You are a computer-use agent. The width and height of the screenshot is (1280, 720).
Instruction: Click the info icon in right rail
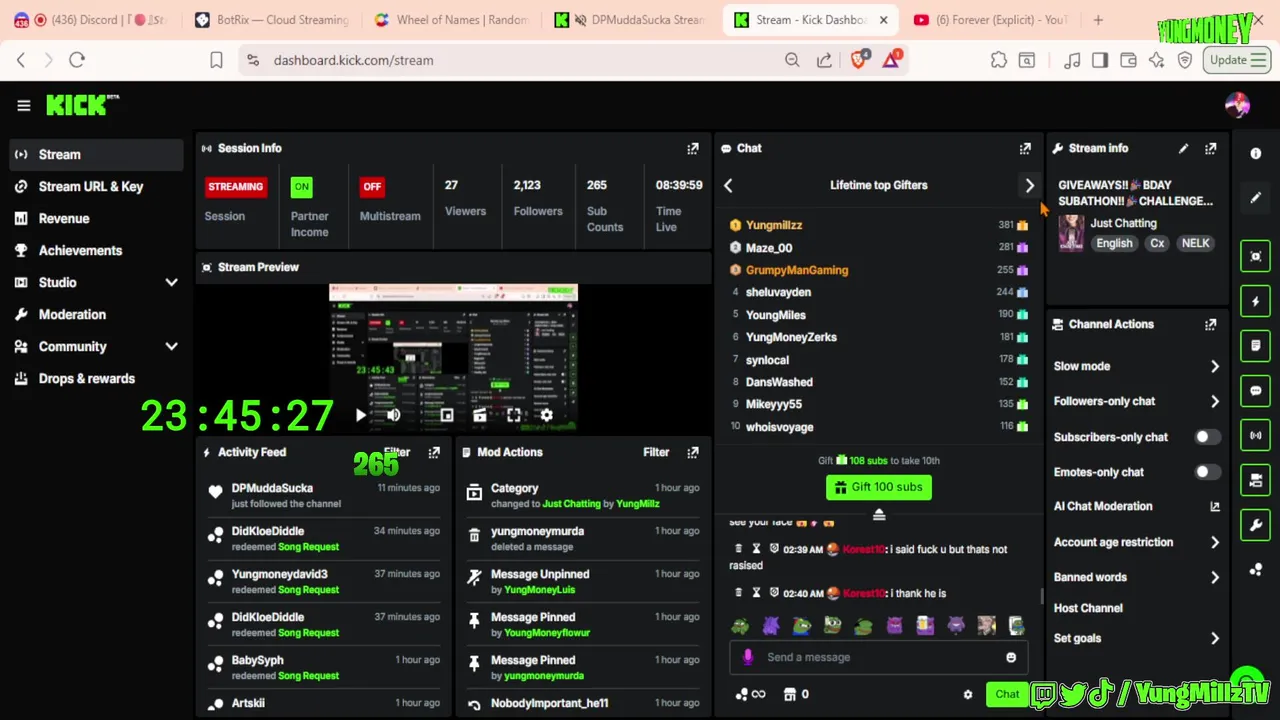click(x=1256, y=153)
